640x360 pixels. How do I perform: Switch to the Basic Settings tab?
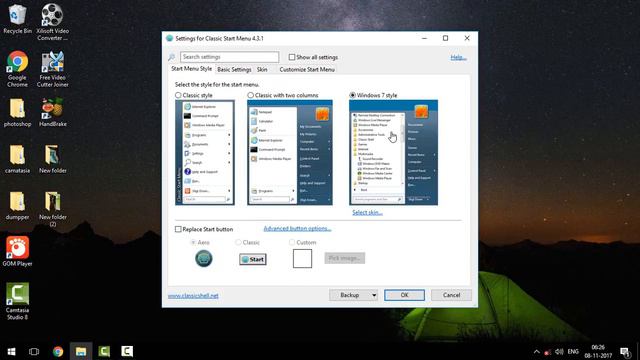pos(234,69)
